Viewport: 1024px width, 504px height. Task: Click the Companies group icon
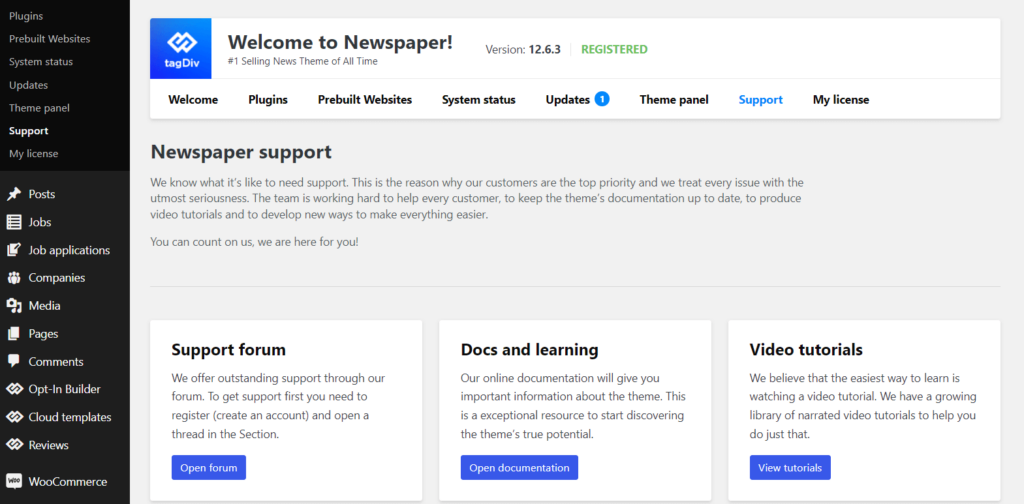coord(14,278)
